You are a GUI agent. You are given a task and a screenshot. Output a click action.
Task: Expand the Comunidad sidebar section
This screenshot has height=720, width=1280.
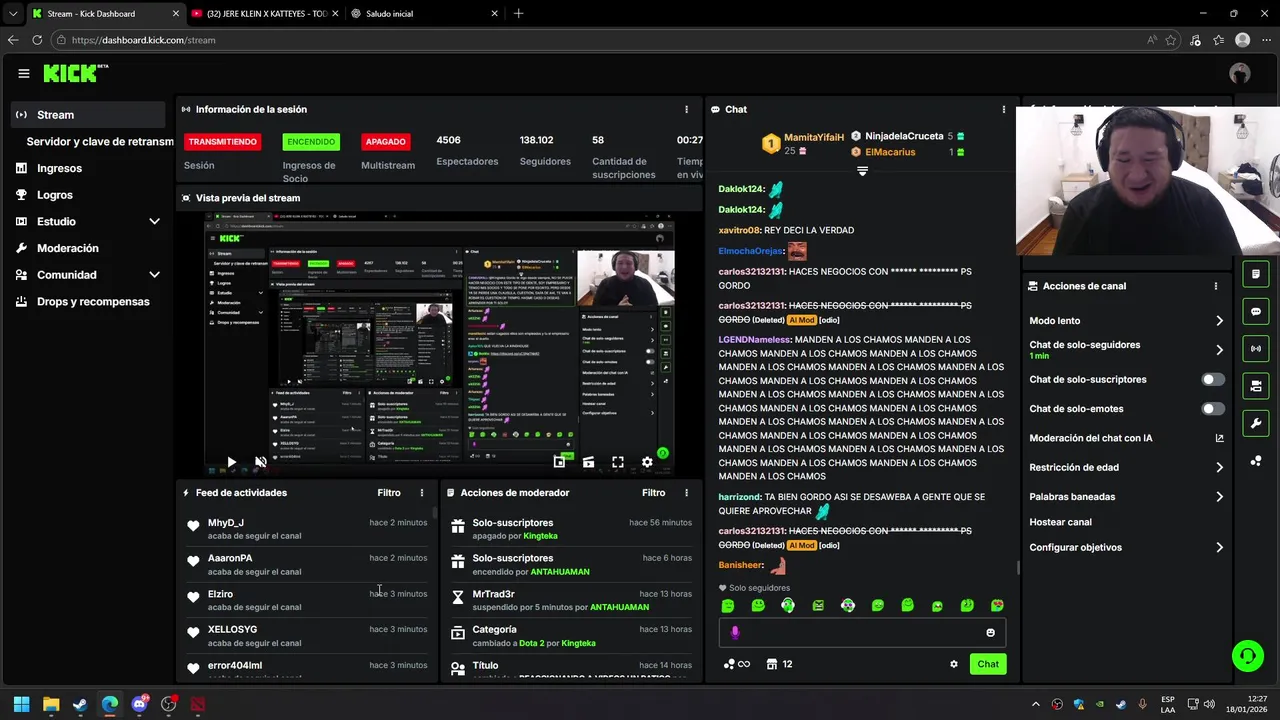click(x=154, y=275)
